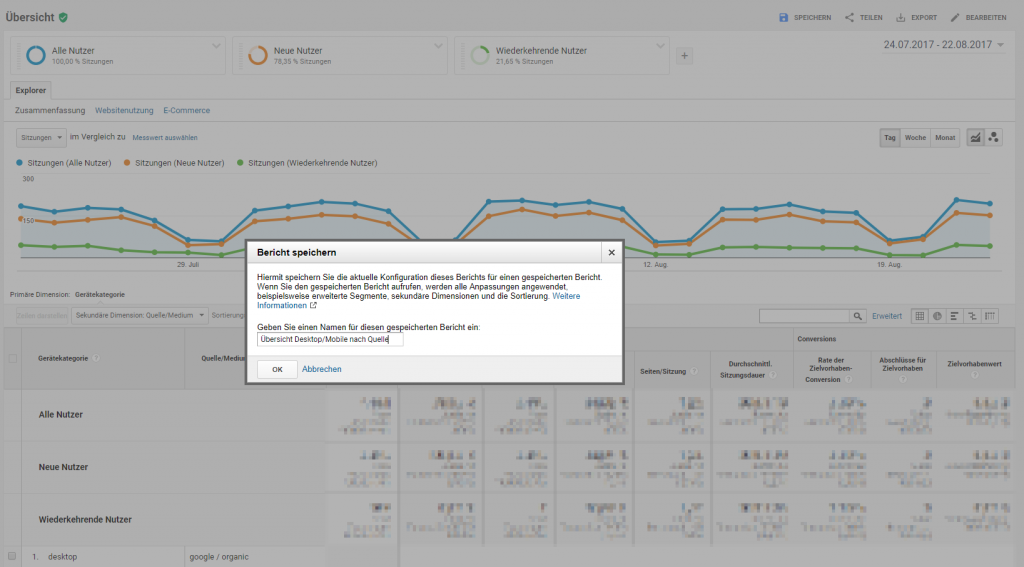Image resolution: width=1024 pixels, height=567 pixels.
Task: Click the Gerätekategorie primary dimension link
Action: [x=100, y=295]
